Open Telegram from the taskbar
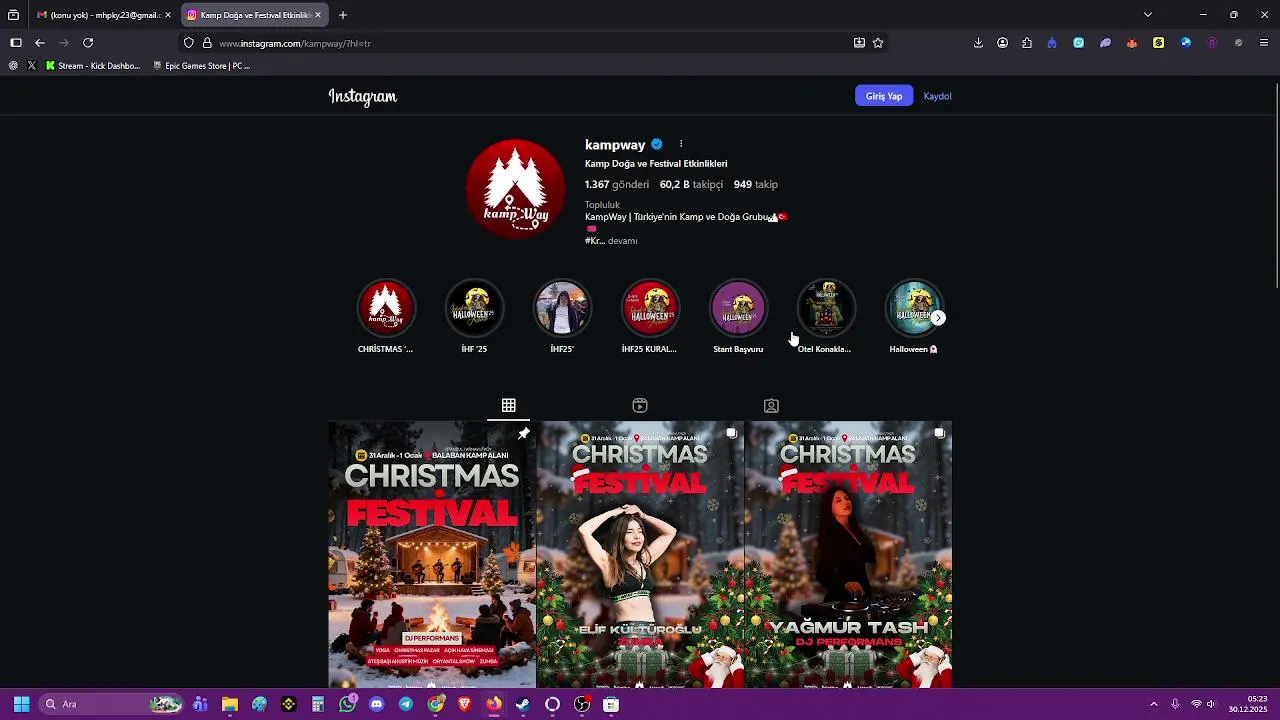 click(405, 704)
